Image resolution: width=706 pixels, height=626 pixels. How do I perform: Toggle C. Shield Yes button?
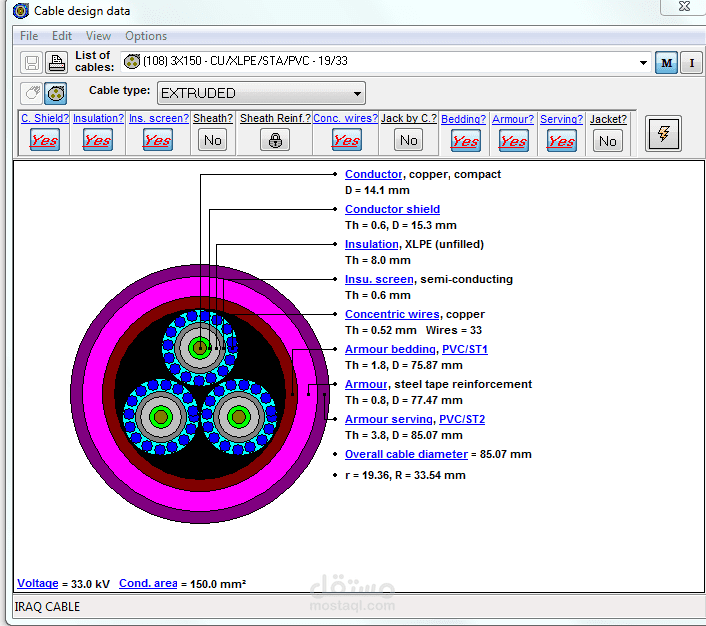pos(45,140)
